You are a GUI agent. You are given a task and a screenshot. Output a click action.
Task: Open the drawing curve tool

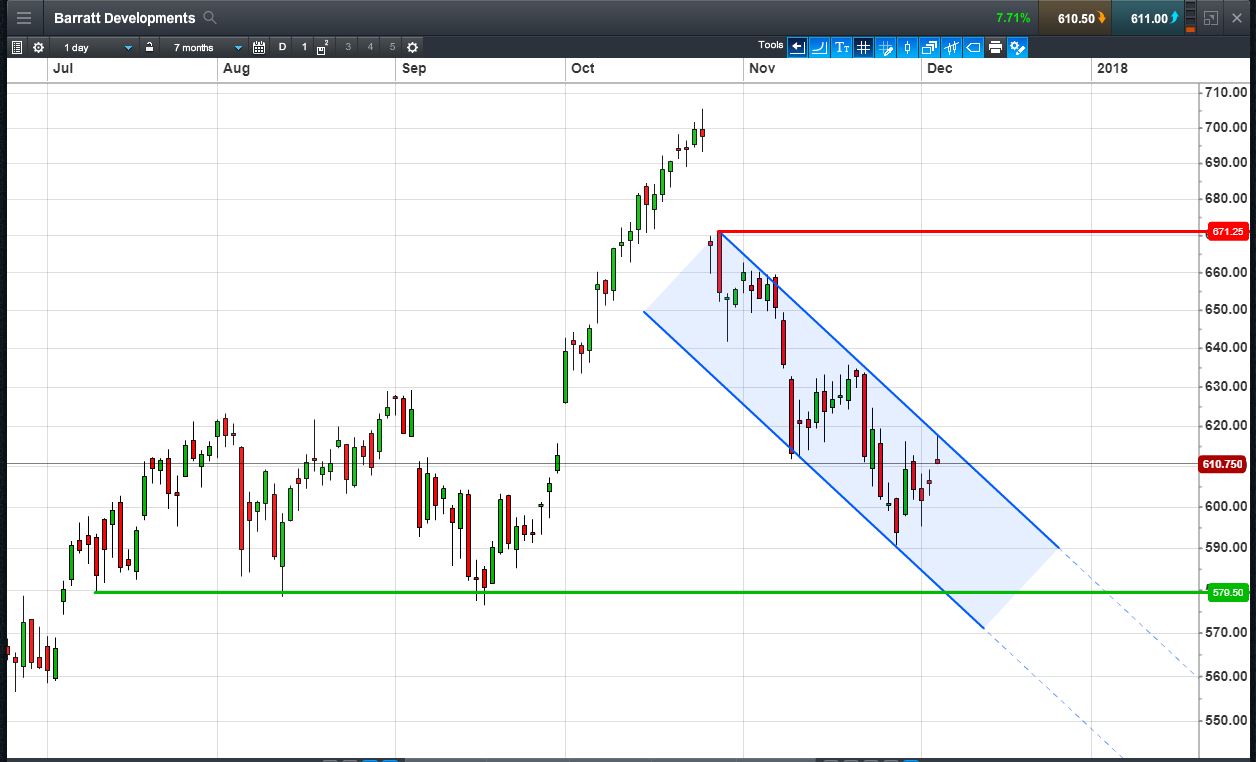click(x=819, y=47)
